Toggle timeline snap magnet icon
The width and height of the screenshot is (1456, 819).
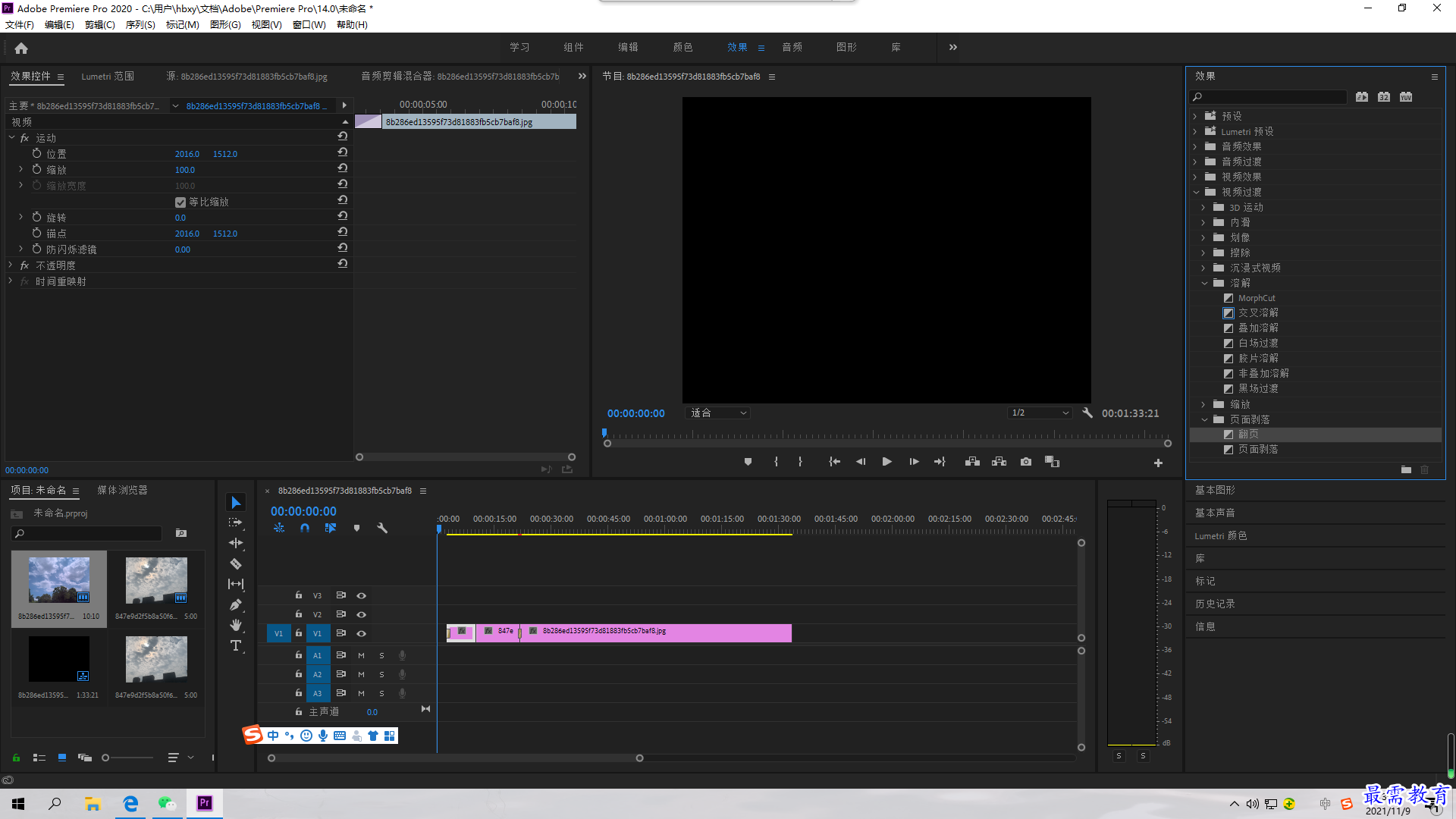305,528
